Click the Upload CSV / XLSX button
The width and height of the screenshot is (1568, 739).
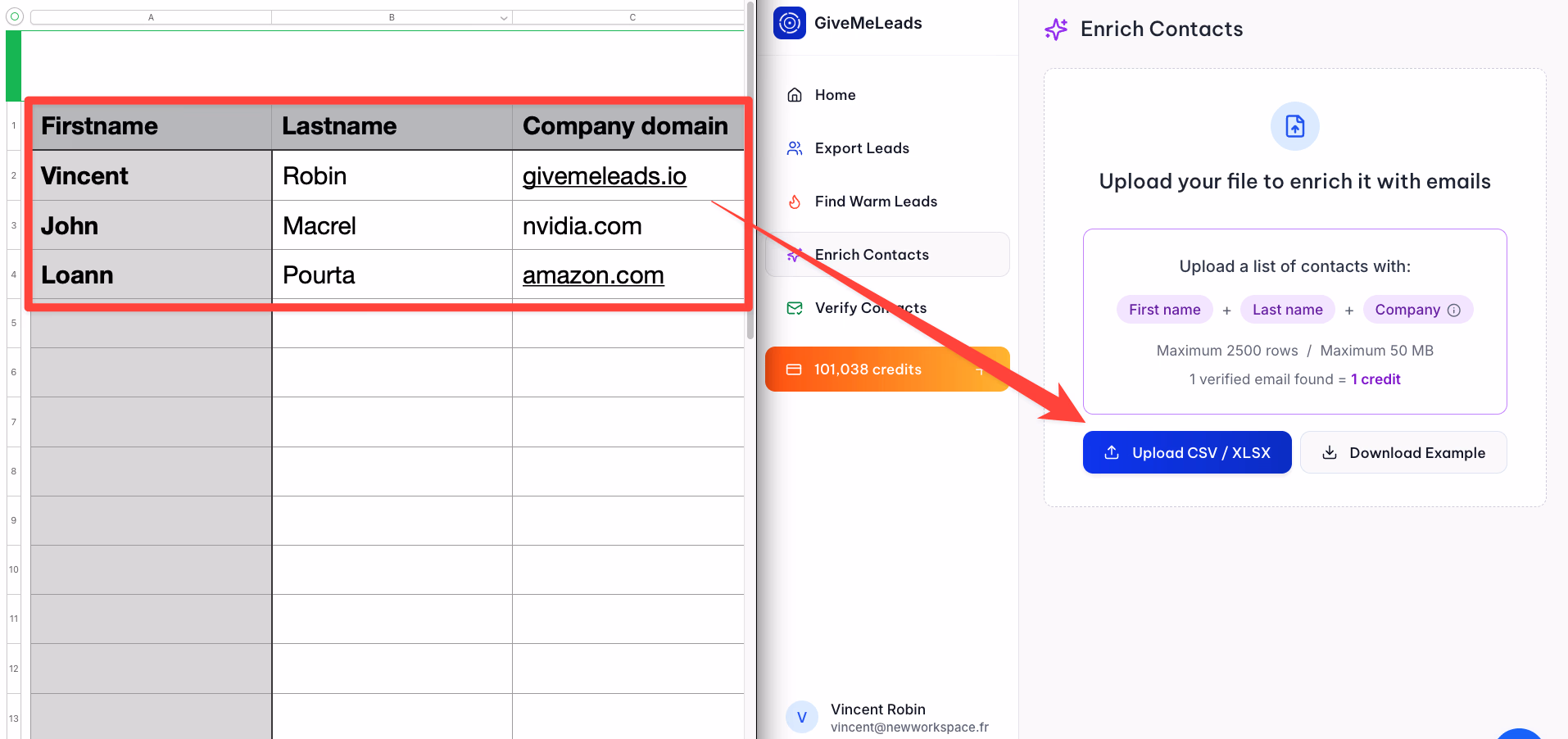[1187, 452]
